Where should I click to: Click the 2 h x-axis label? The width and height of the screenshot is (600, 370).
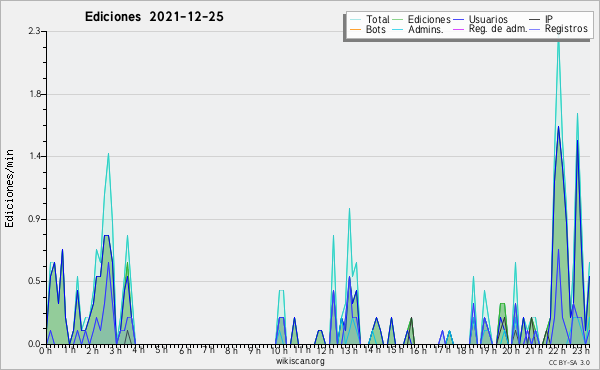(x=93, y=351)
